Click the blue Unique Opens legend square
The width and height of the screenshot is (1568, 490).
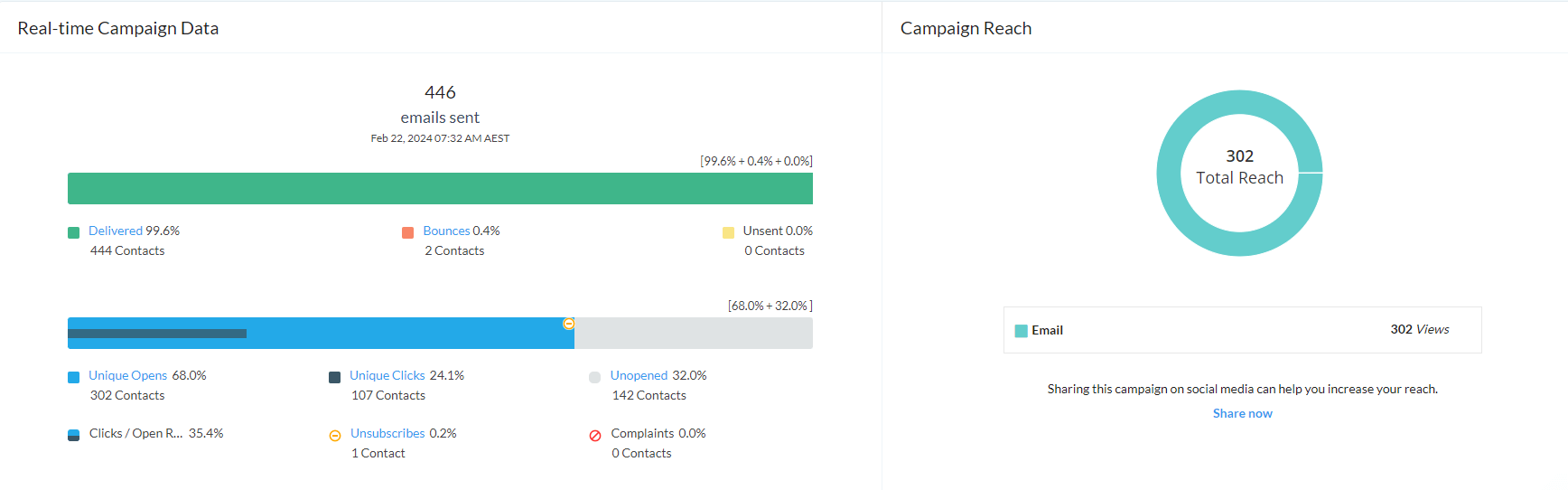pyautogui.click(x=74, y=377)
